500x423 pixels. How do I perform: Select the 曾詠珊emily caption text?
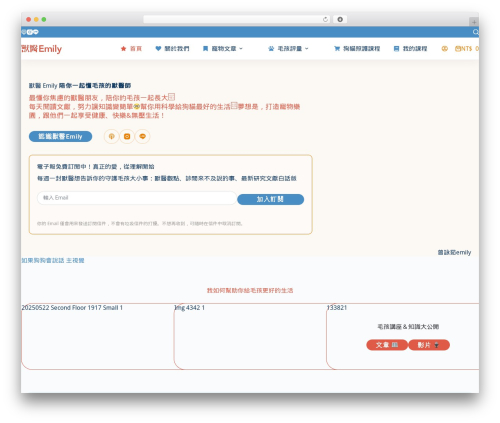pos(454,252)
